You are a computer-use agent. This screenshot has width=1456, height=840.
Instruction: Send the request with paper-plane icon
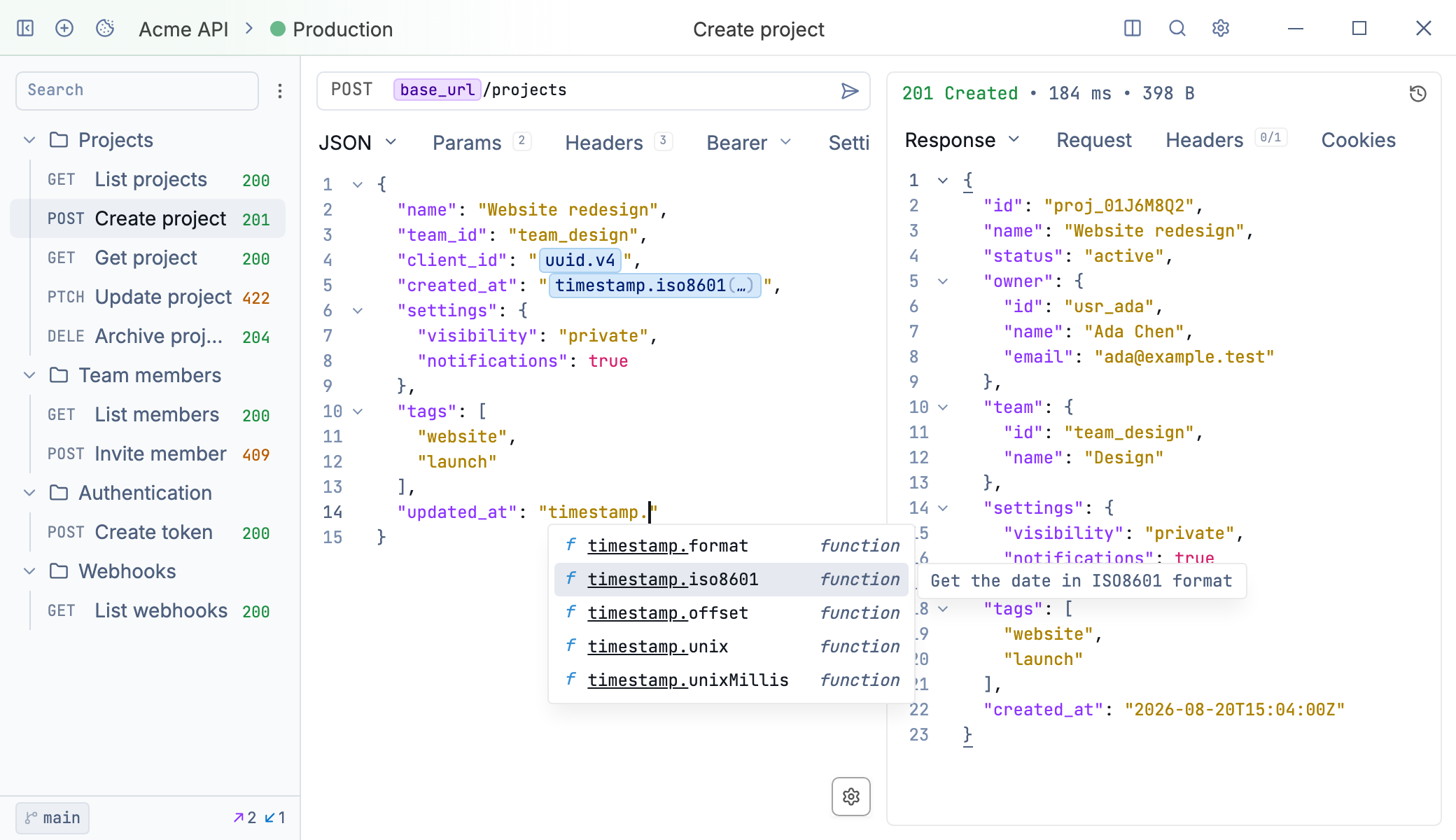click(850, 91)
